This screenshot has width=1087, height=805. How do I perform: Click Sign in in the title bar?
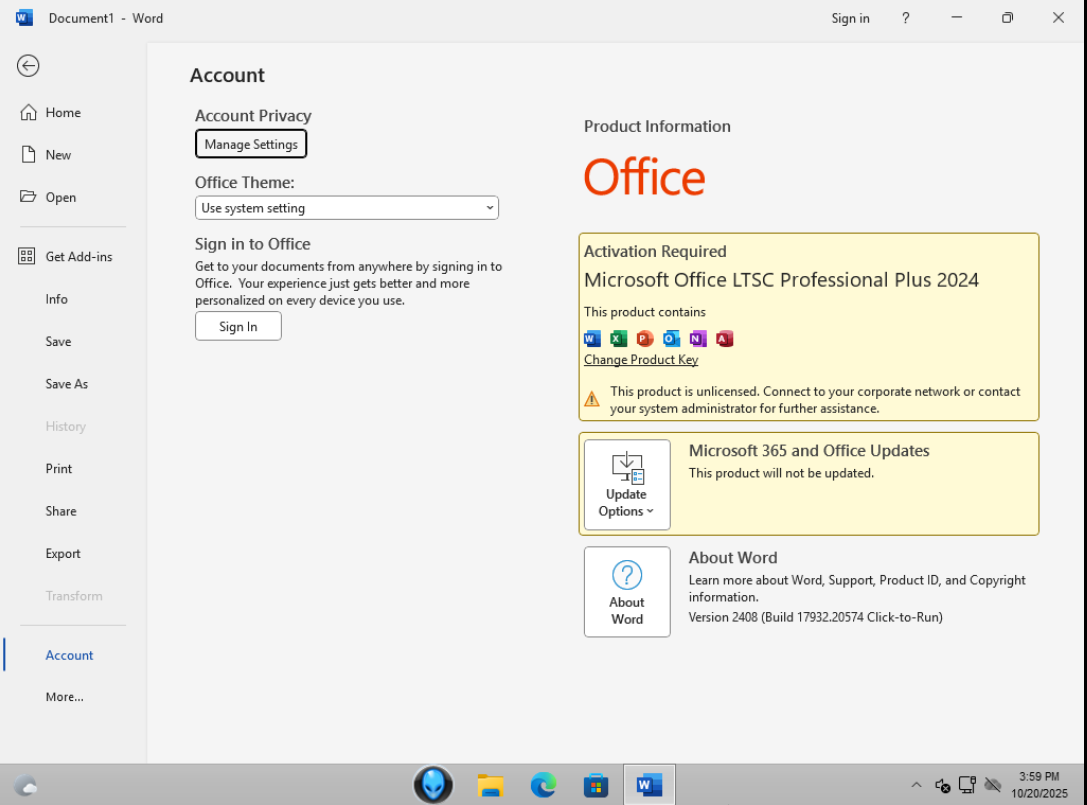(851, 18)
